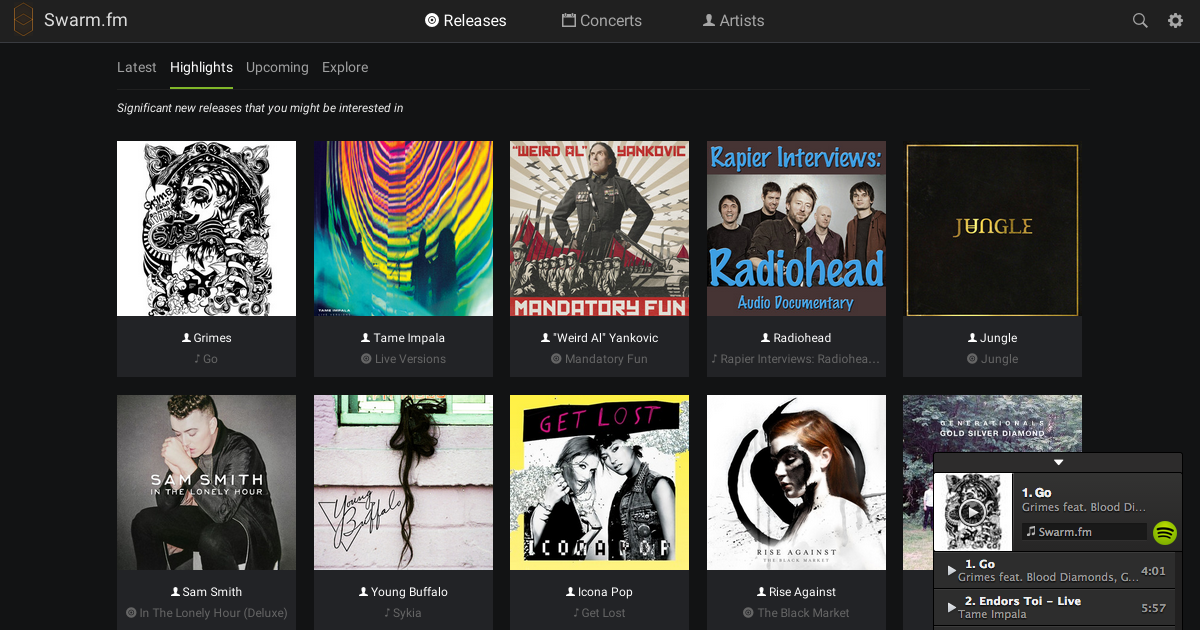
Task: Open the Jungle album cover
Action: click(992, 229)
